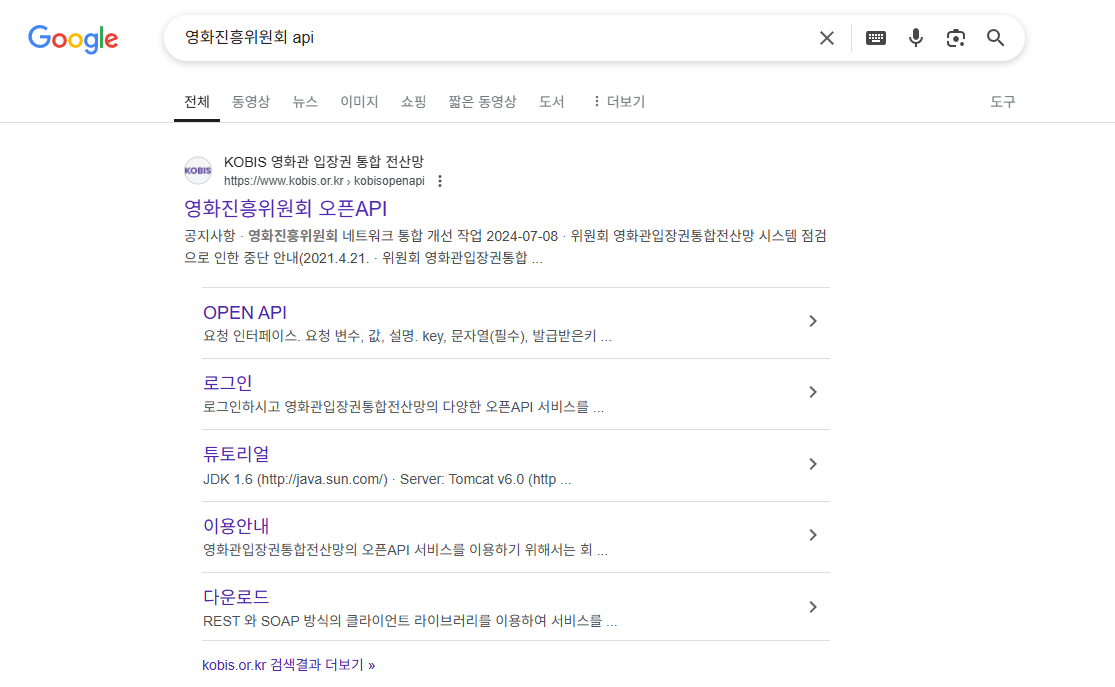1115x687 pixels.
Task: Open the 이용안내 sitelink
Action: click(x=236, y=526)
